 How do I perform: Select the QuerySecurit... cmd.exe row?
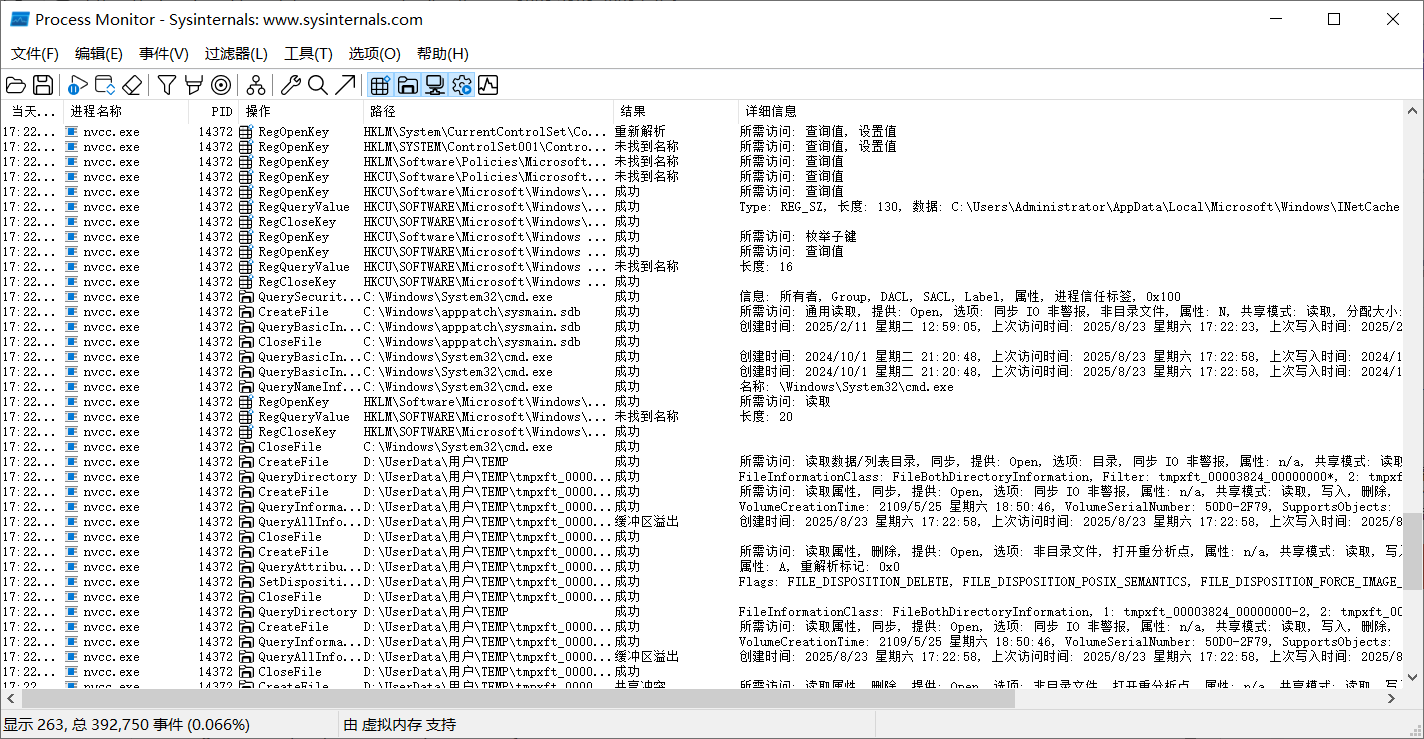point(702,297)
